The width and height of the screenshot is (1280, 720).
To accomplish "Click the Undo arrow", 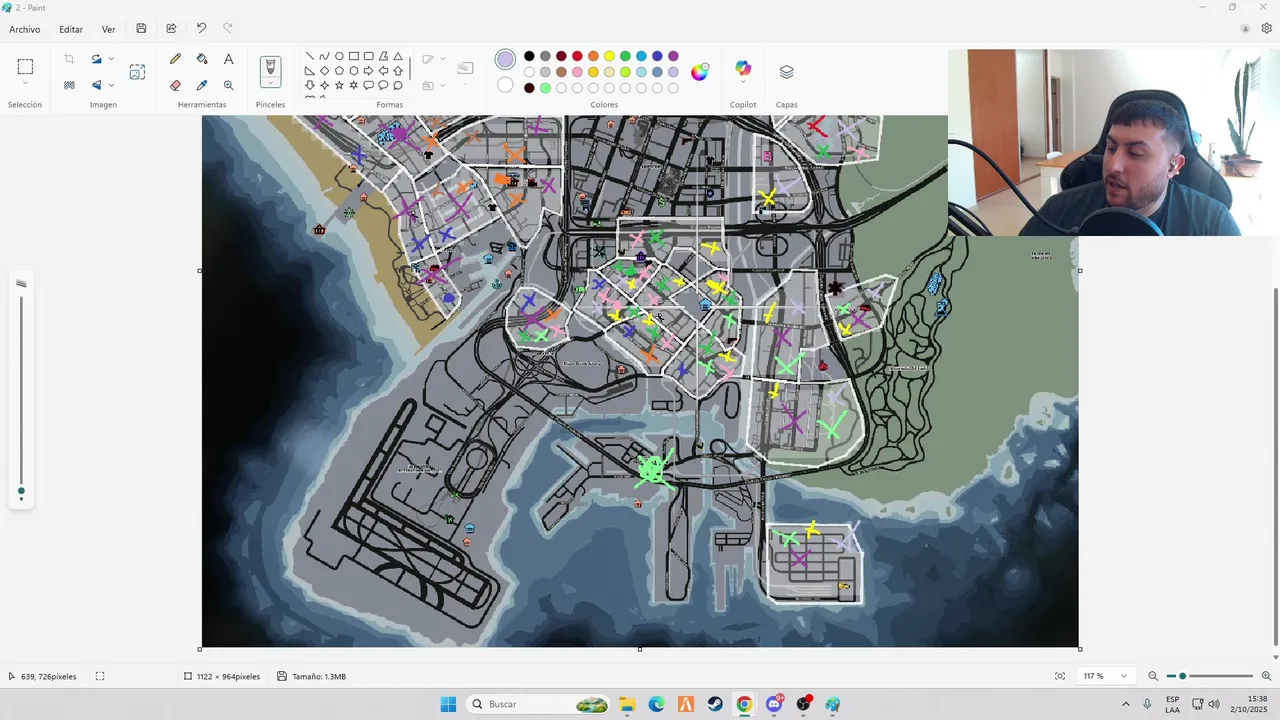I will (x=201, y=29).
